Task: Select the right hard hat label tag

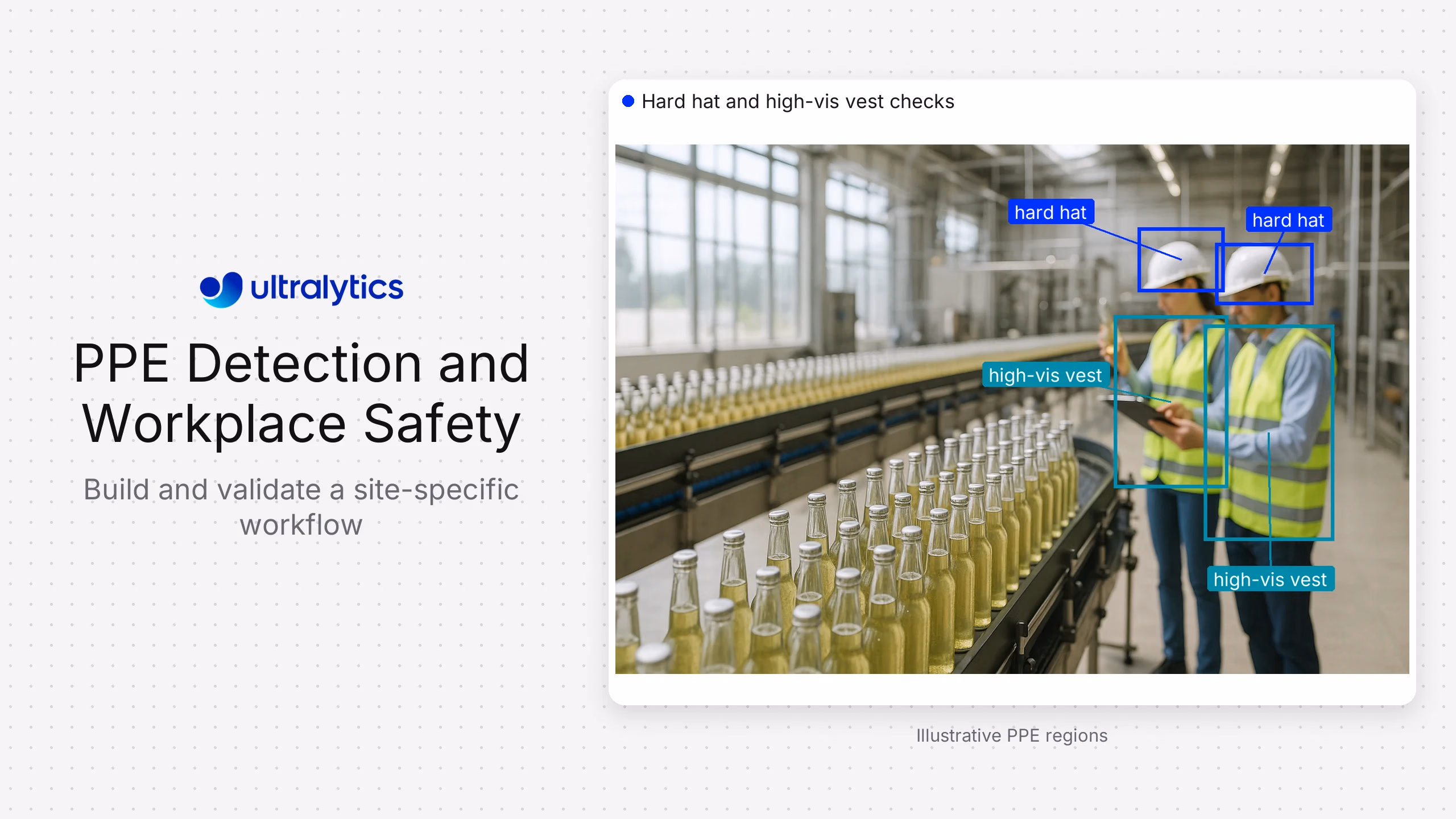Action: click(x=1288, y=220)
